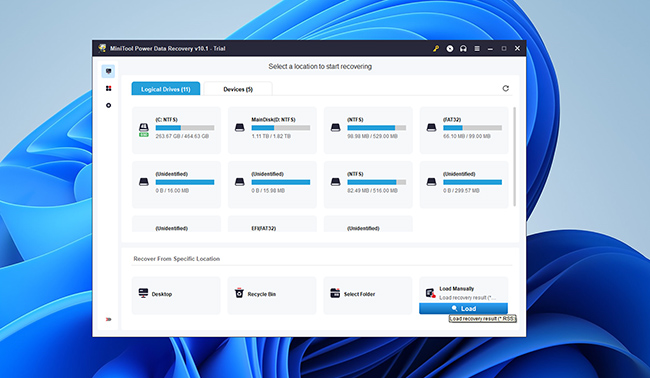
Task: Open Select Folder location option
Action: [368, 296]
